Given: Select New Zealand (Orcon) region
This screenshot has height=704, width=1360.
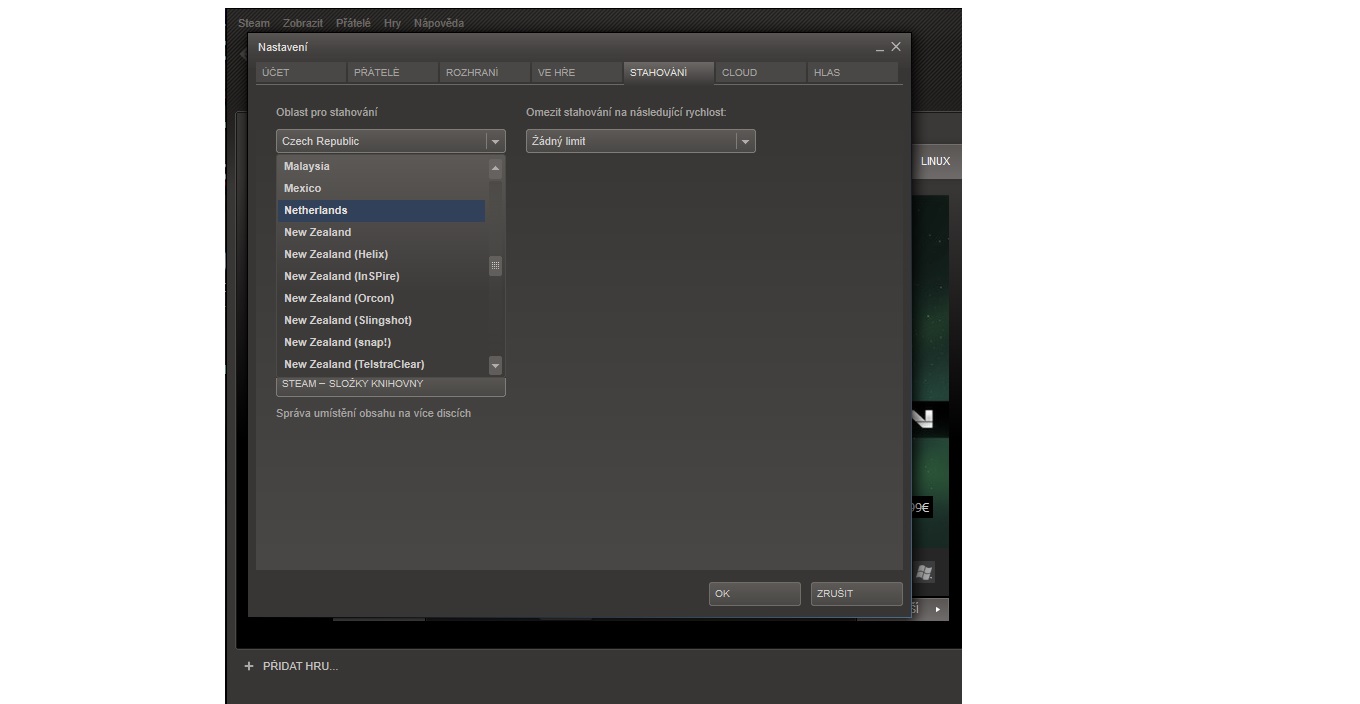Looking at the screenshot, I should pyautogui.click(x=381, y=298).
